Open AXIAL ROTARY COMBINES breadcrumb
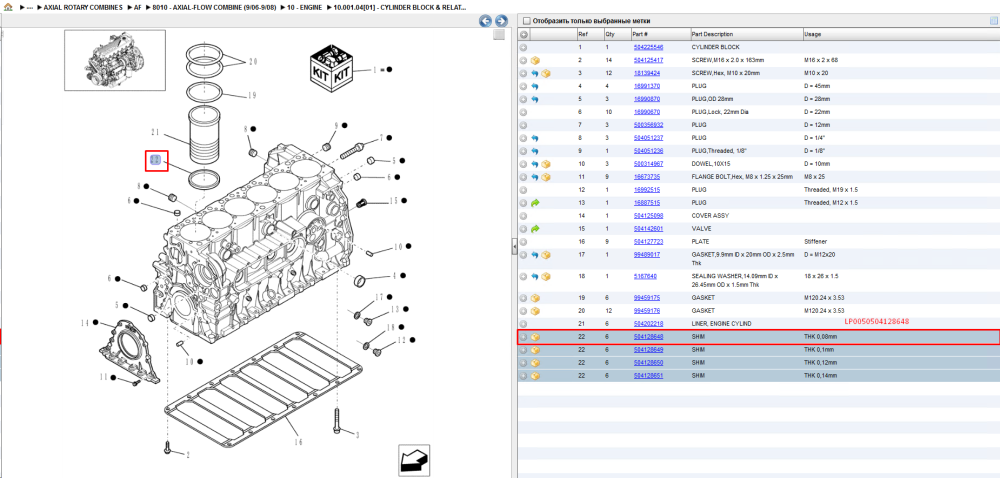The height and width of the screenshot is (478, 1000). 83,8
